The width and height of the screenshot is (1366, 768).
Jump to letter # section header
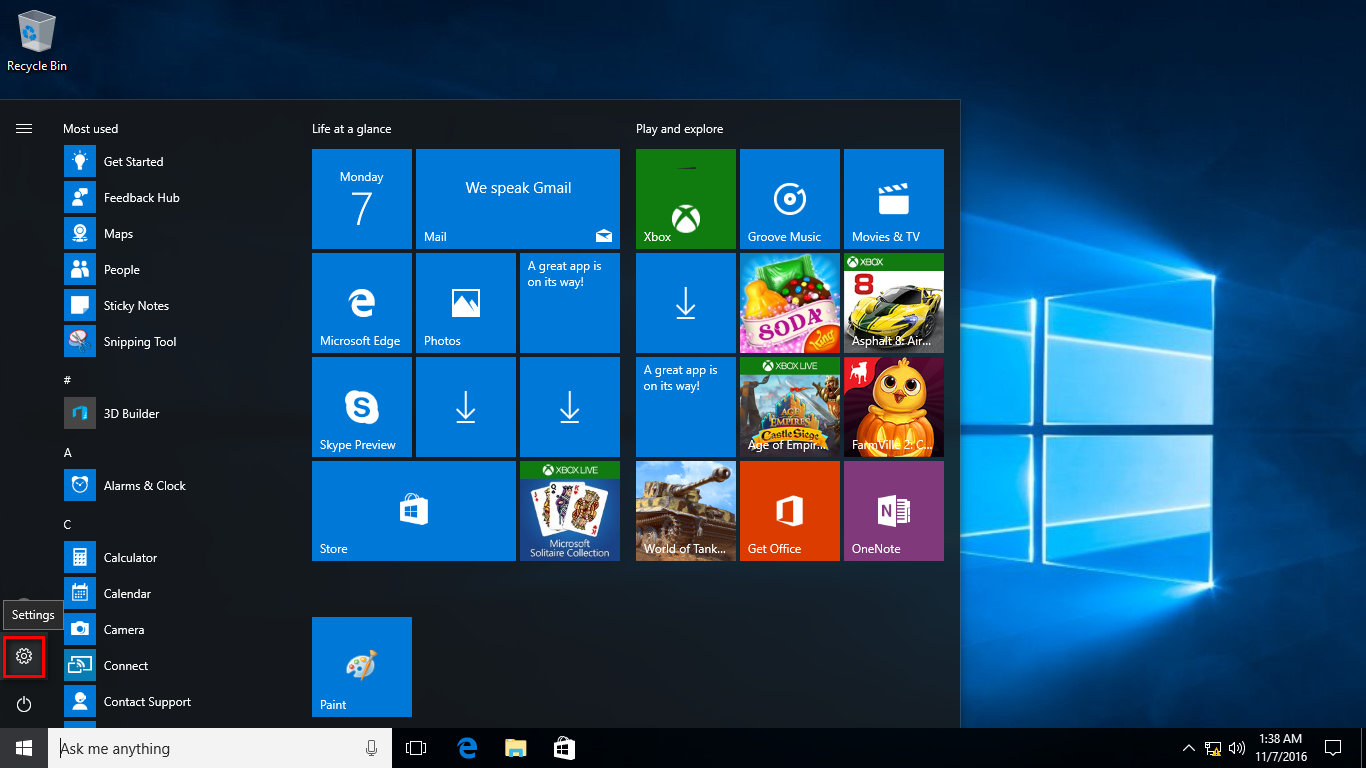67,380
